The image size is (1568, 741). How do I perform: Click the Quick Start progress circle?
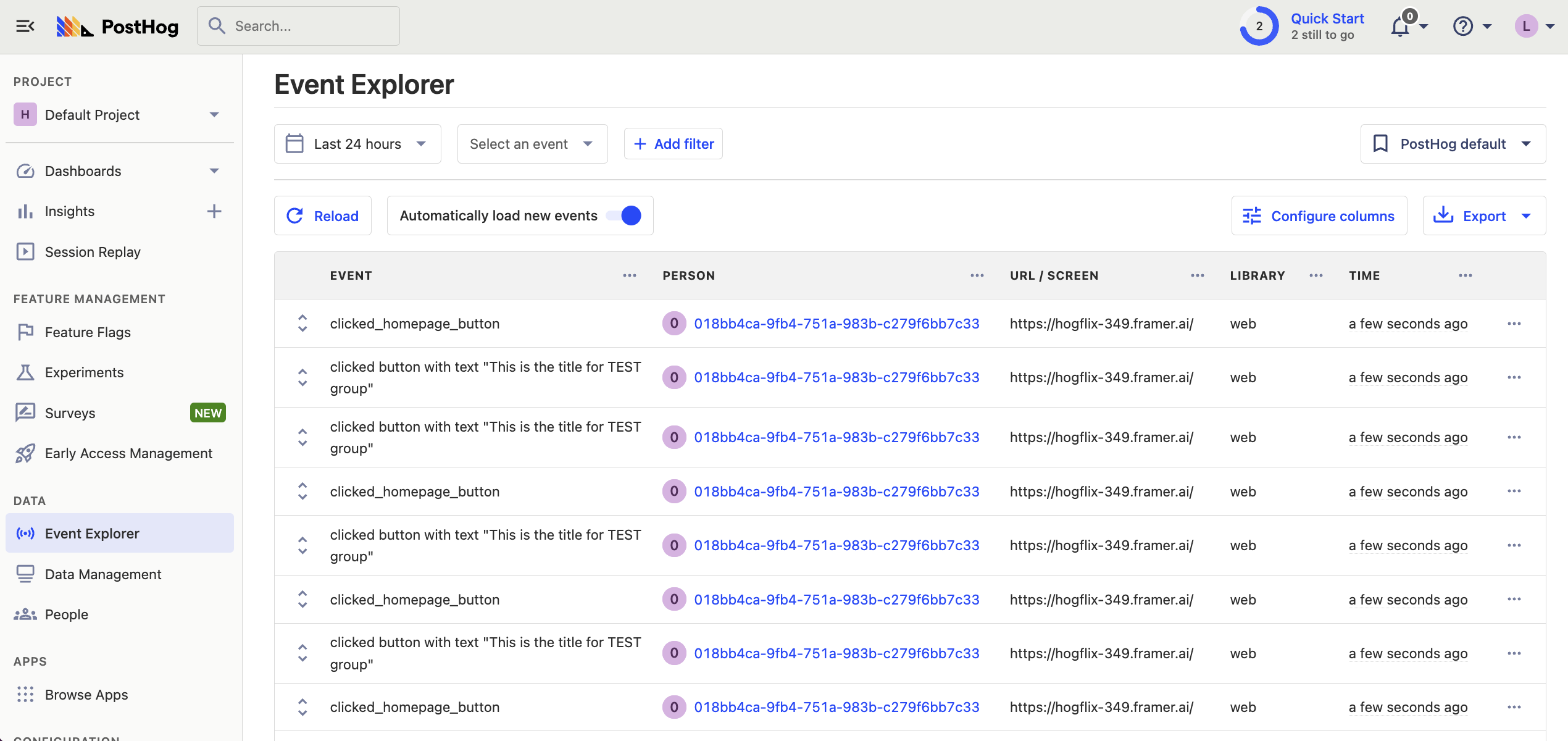point(1259,26)
